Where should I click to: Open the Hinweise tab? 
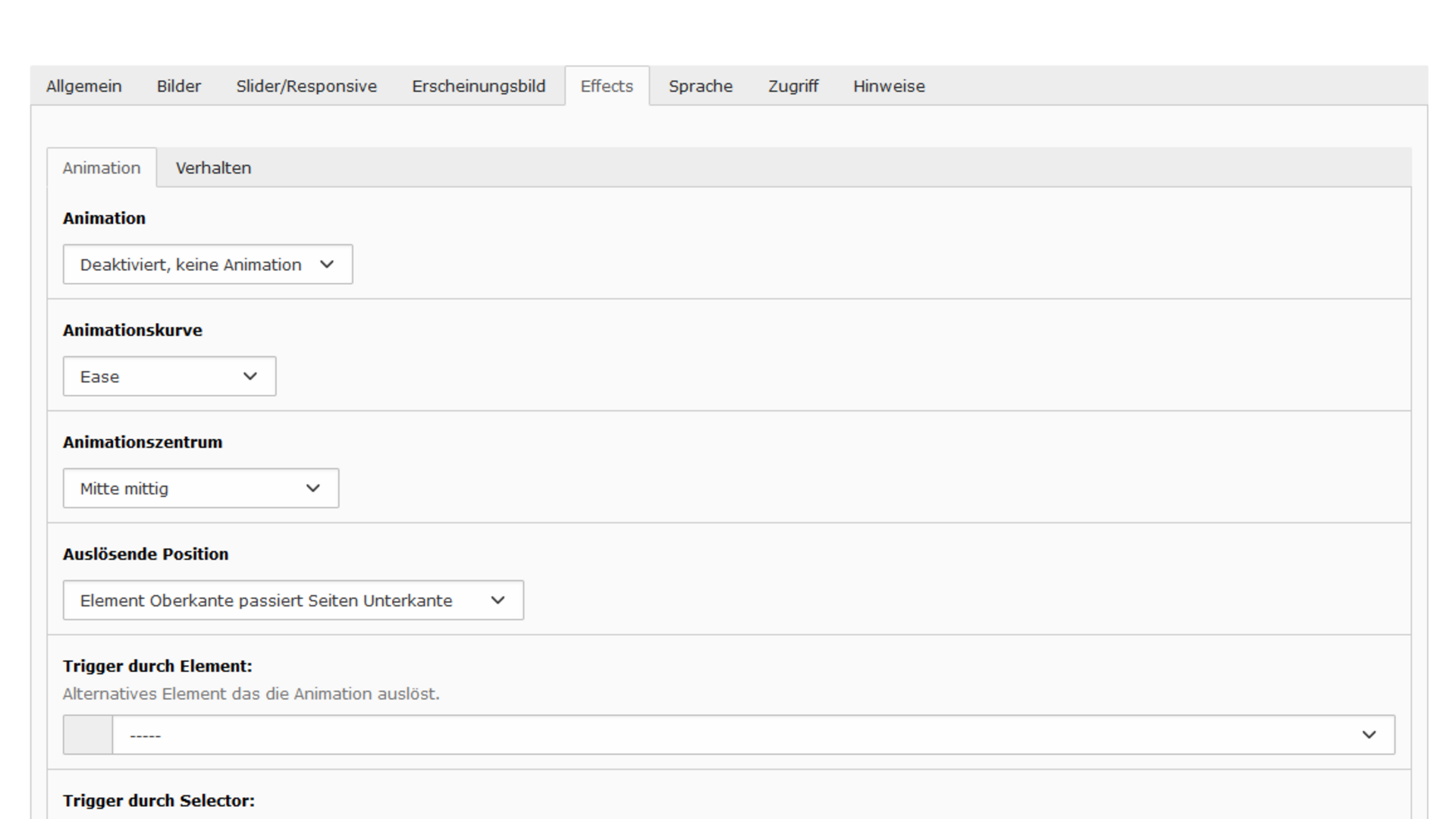(x=889, y=86)
